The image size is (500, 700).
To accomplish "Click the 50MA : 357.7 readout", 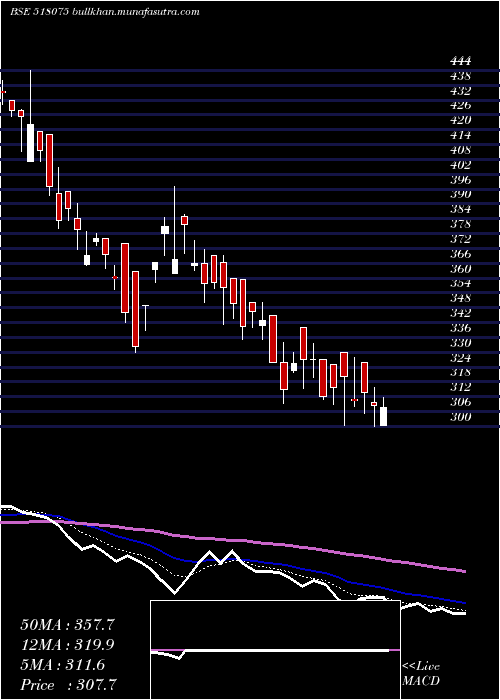I will click(x=67, y=625).
